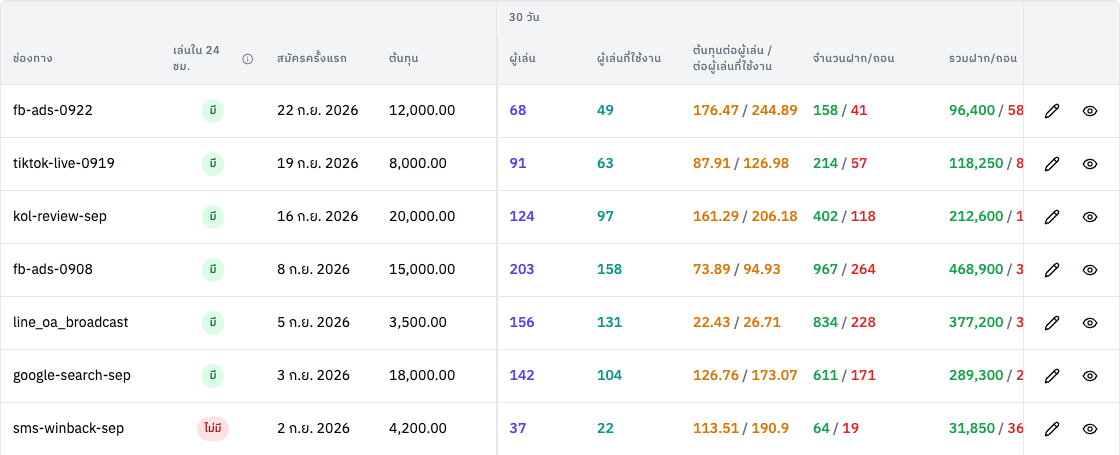Click the มี badge on fb-ads-0922 row
Viewport: 1120px width, 455px height.
point(213,111)
